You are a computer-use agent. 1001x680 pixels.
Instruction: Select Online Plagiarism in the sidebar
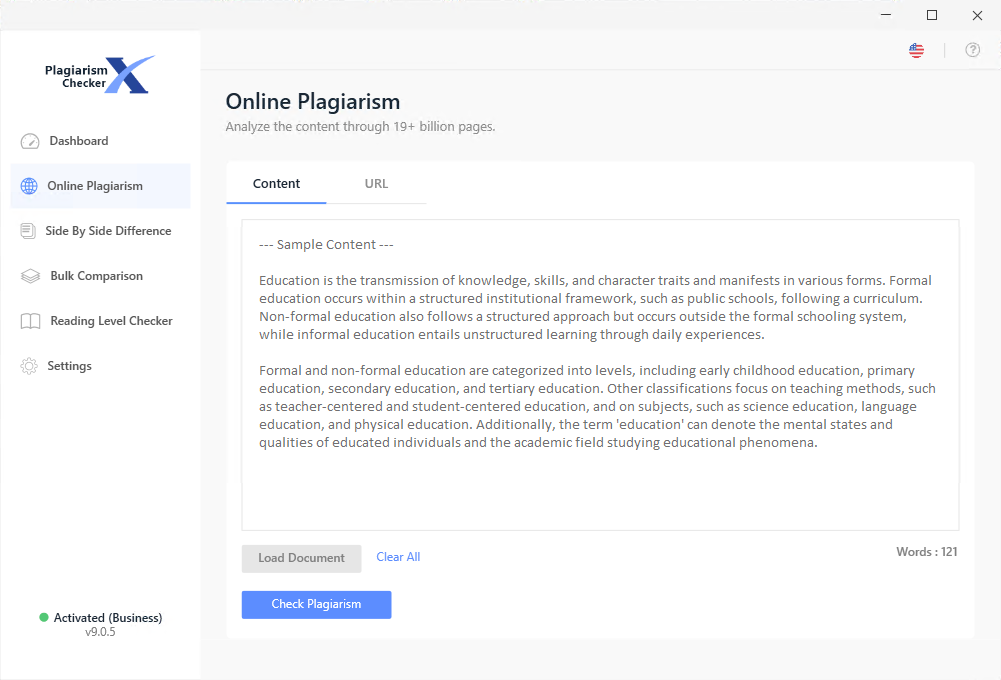(100, 186)
